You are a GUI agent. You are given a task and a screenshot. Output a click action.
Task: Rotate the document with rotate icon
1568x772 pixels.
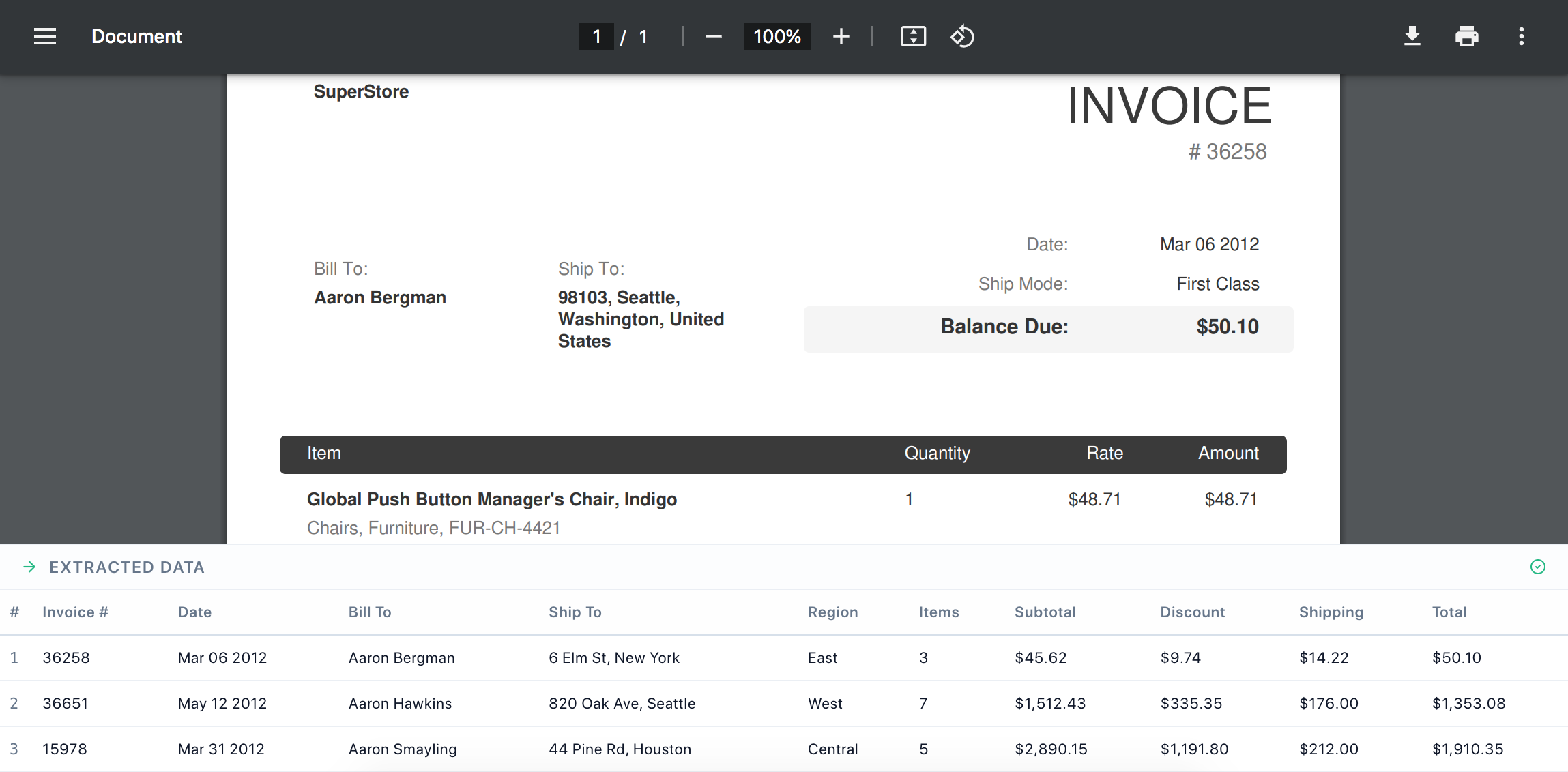(x=962, y=36)
